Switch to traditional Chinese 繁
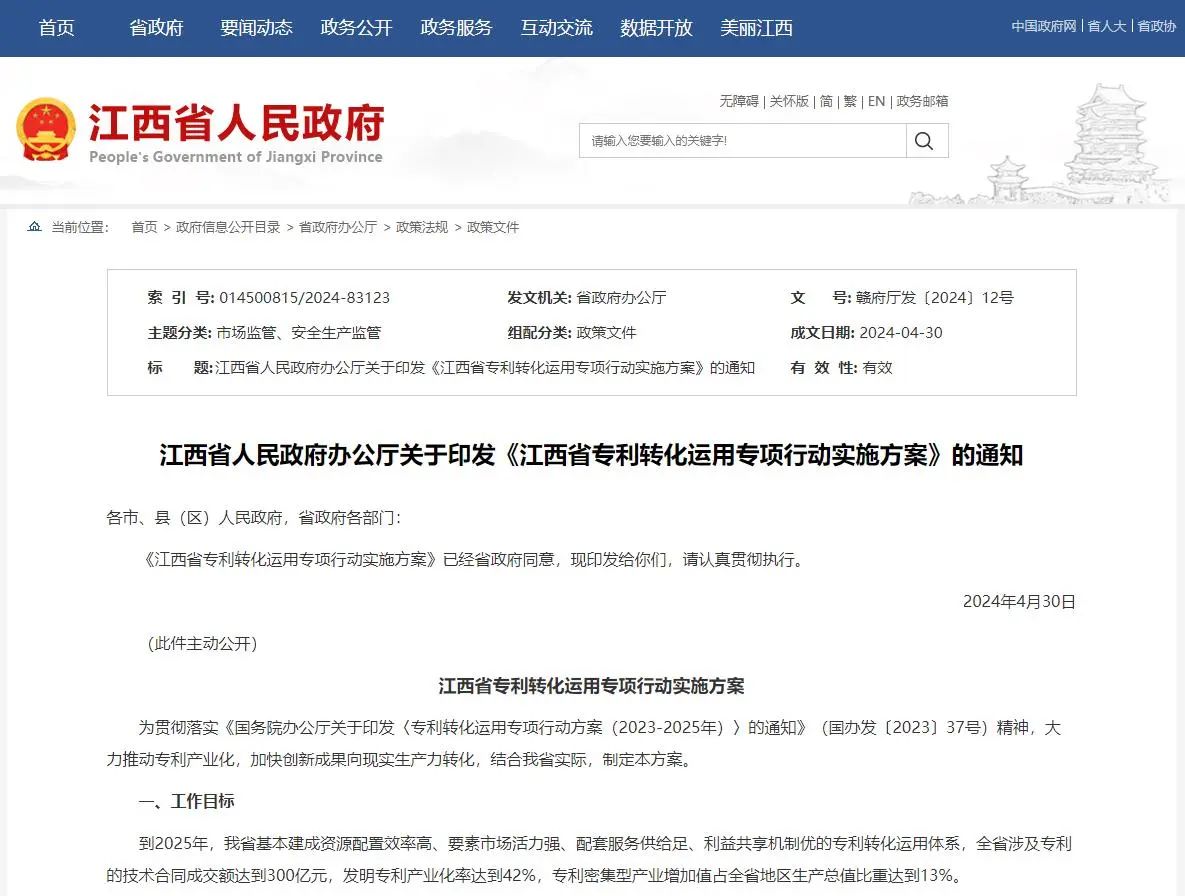The height and width of the screenshot is (896, 1185). pyautogui.click(x=850, y=101)
